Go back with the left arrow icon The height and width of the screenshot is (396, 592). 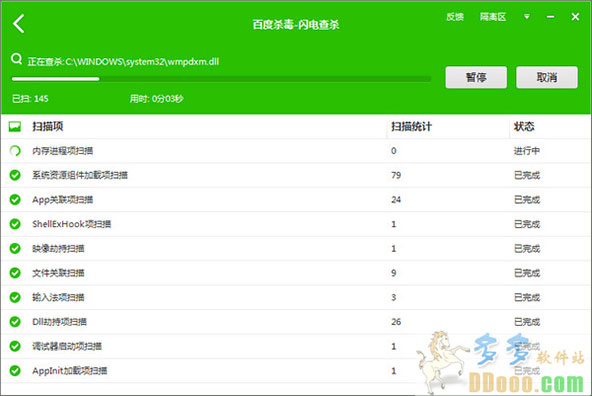tap(18, 24)
